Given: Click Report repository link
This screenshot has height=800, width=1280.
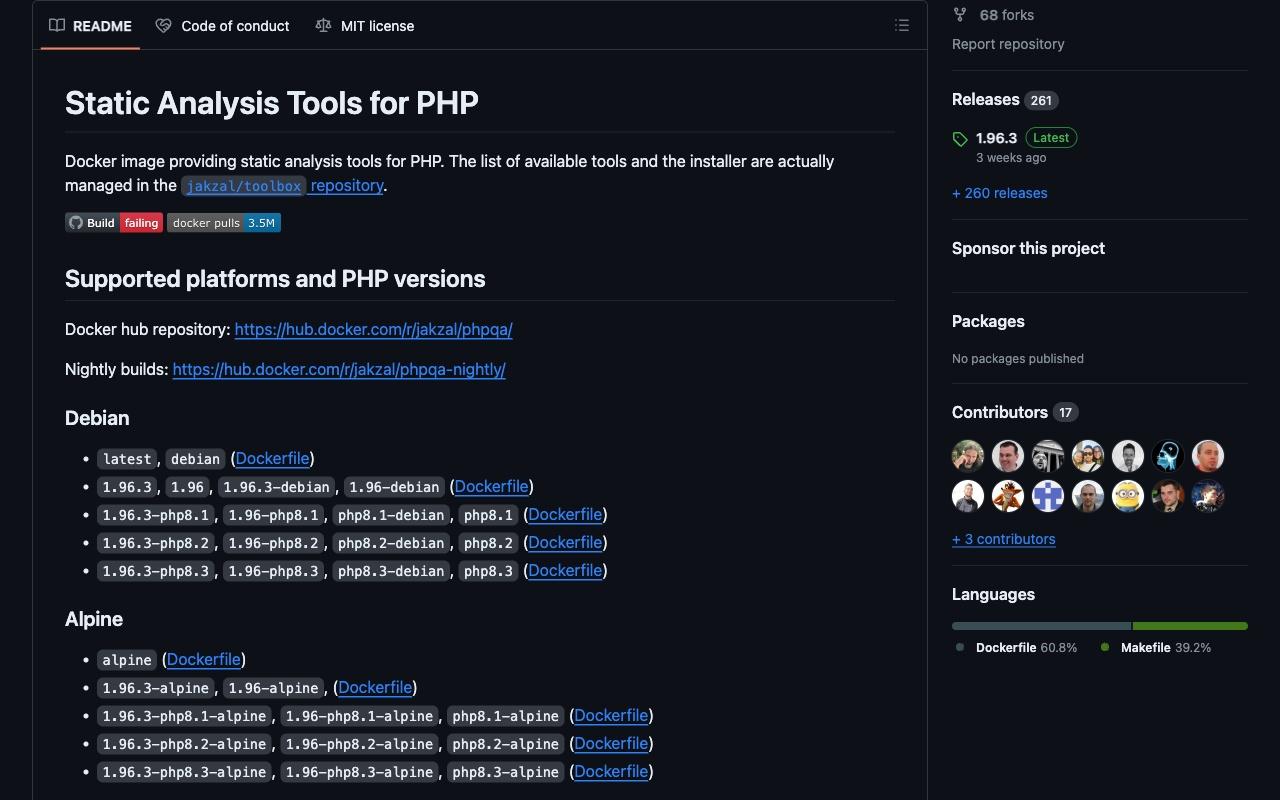Looking at the screenshot, I should coord(1008,44).
